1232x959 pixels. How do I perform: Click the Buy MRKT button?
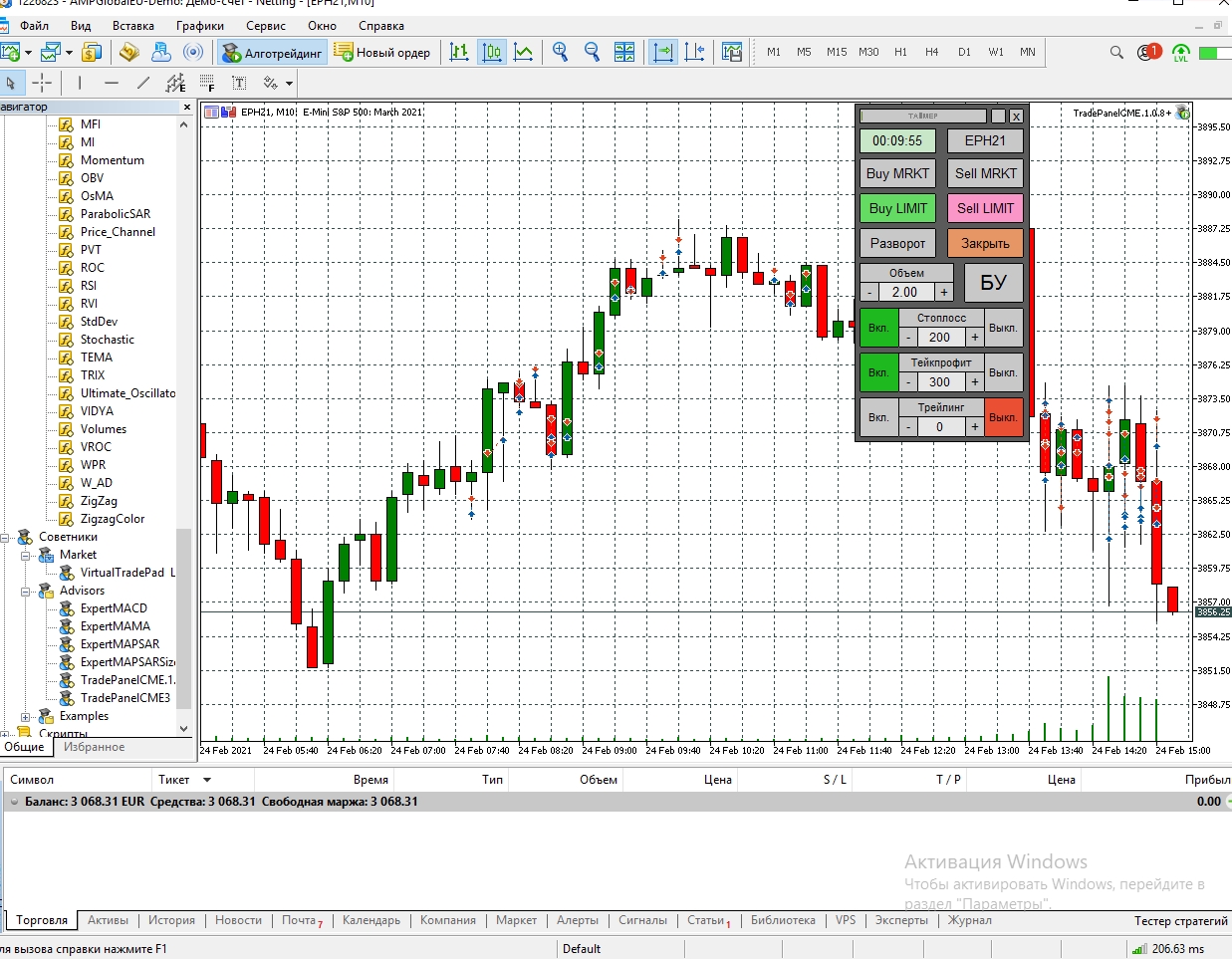click(x=897, y=173)
